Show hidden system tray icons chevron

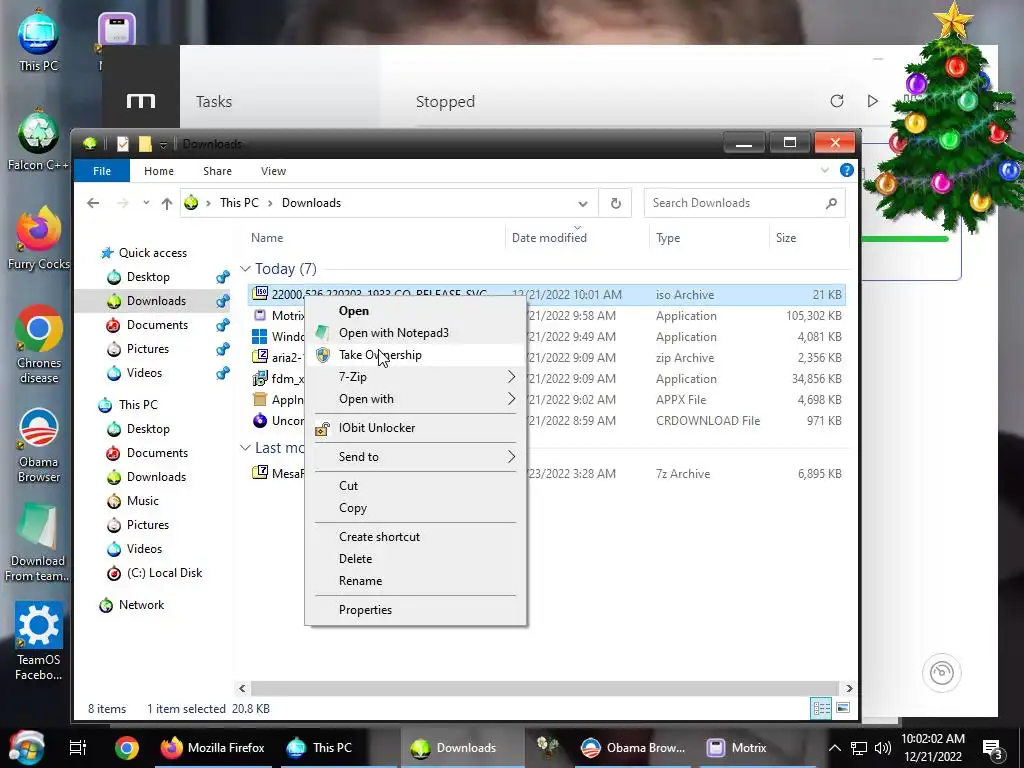[835, 748]
